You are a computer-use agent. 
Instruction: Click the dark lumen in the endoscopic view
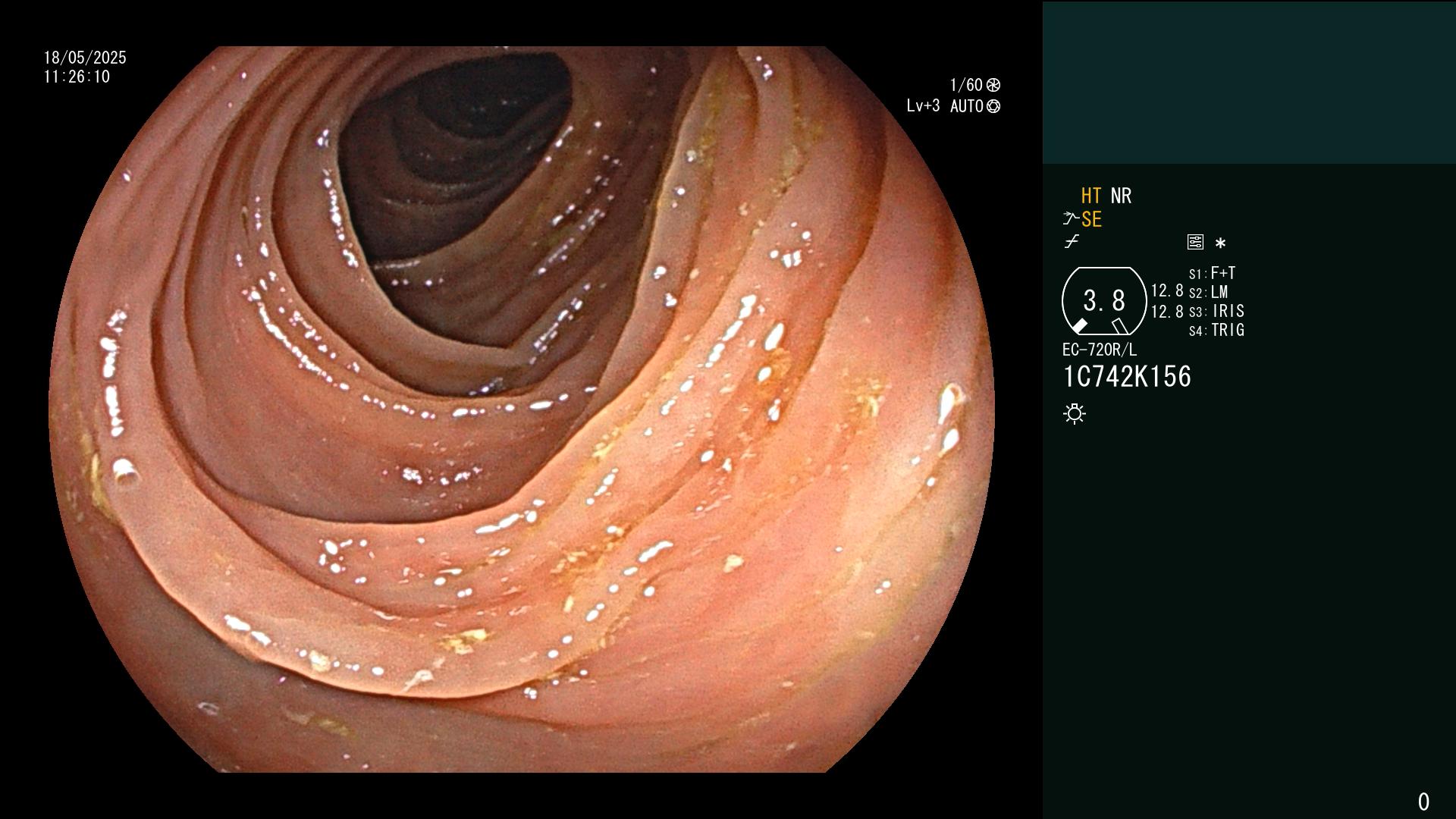pyautogui.click(x=455, y=159)
